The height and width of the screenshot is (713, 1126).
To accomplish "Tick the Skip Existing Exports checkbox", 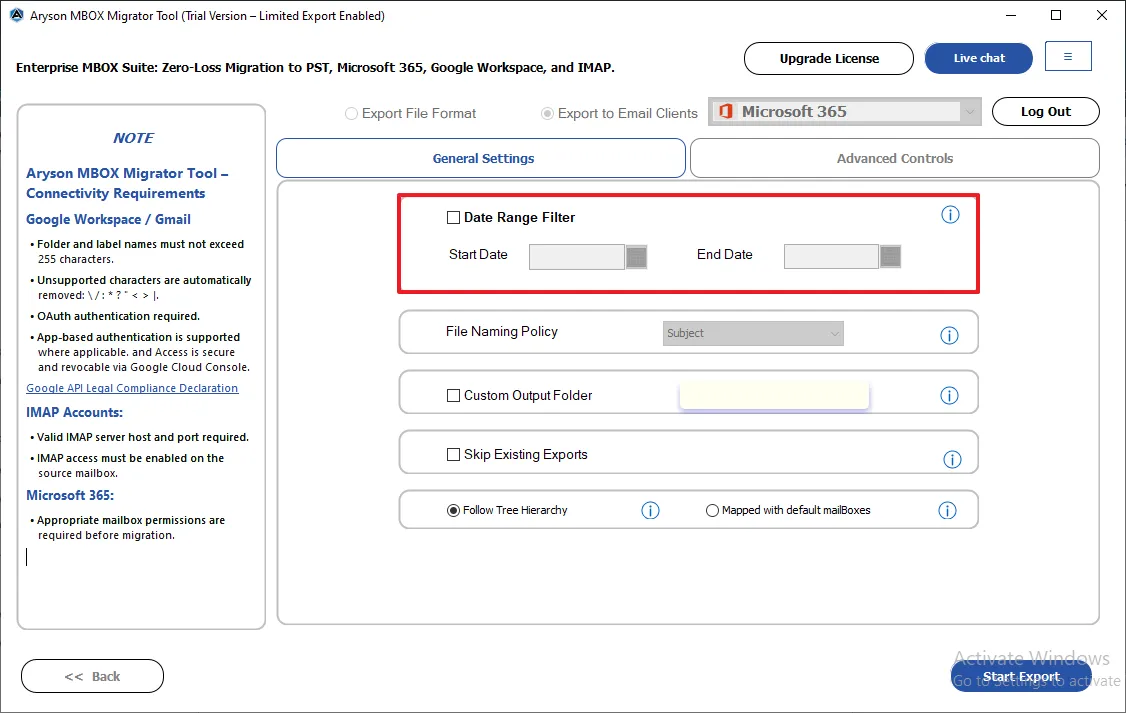I will 453,455.
